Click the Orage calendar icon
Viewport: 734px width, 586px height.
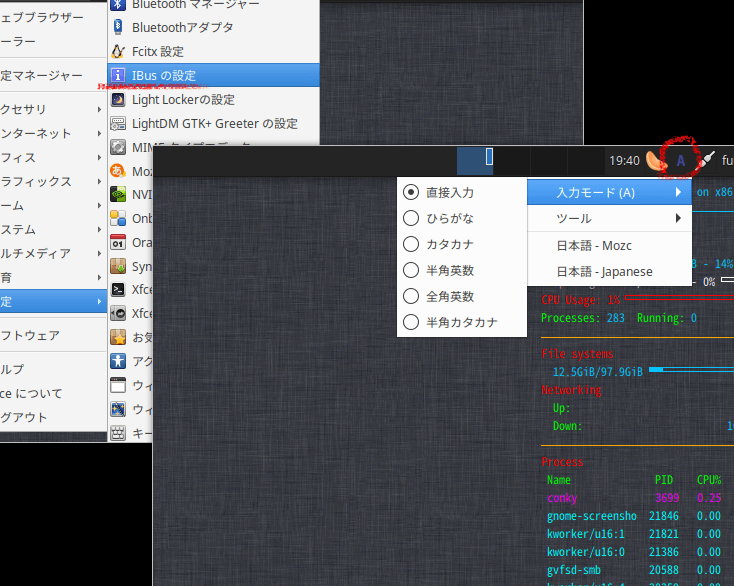point(118,242)
